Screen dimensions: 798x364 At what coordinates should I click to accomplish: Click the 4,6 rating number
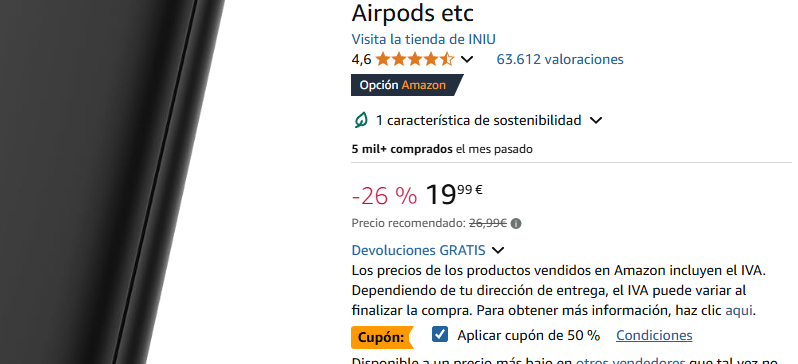click(x=361, y=60)
